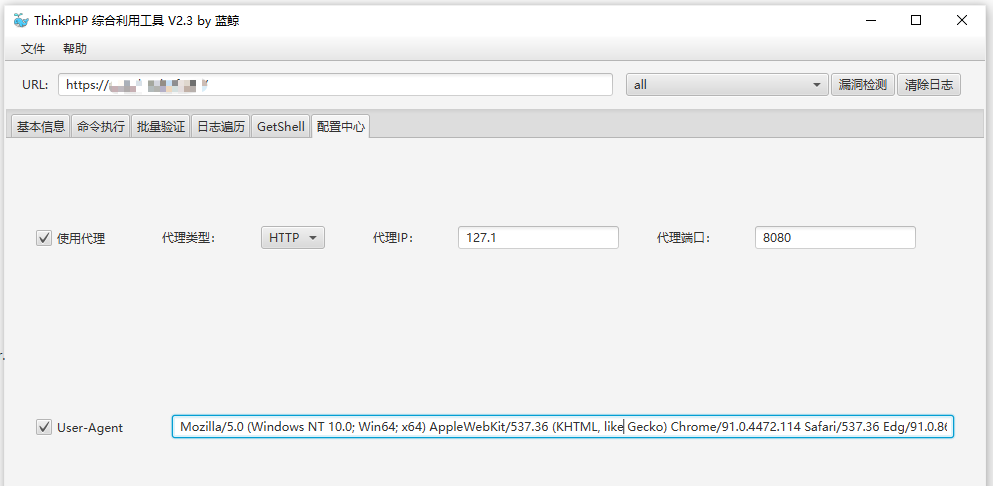Switch to the GetShell tab
Image resolution: width=993 pixels, height=486 pixels.
[281, 127]
